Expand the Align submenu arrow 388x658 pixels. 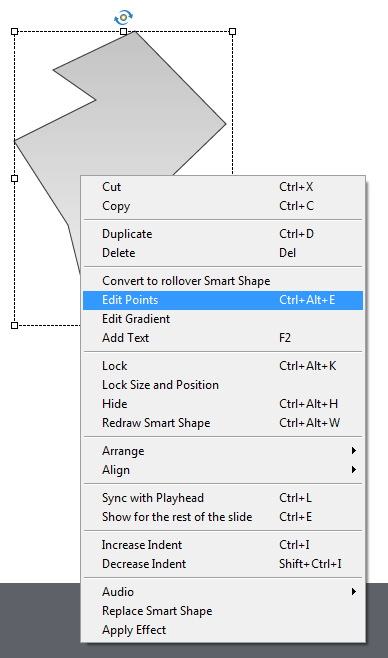click(x=354, y=470)
